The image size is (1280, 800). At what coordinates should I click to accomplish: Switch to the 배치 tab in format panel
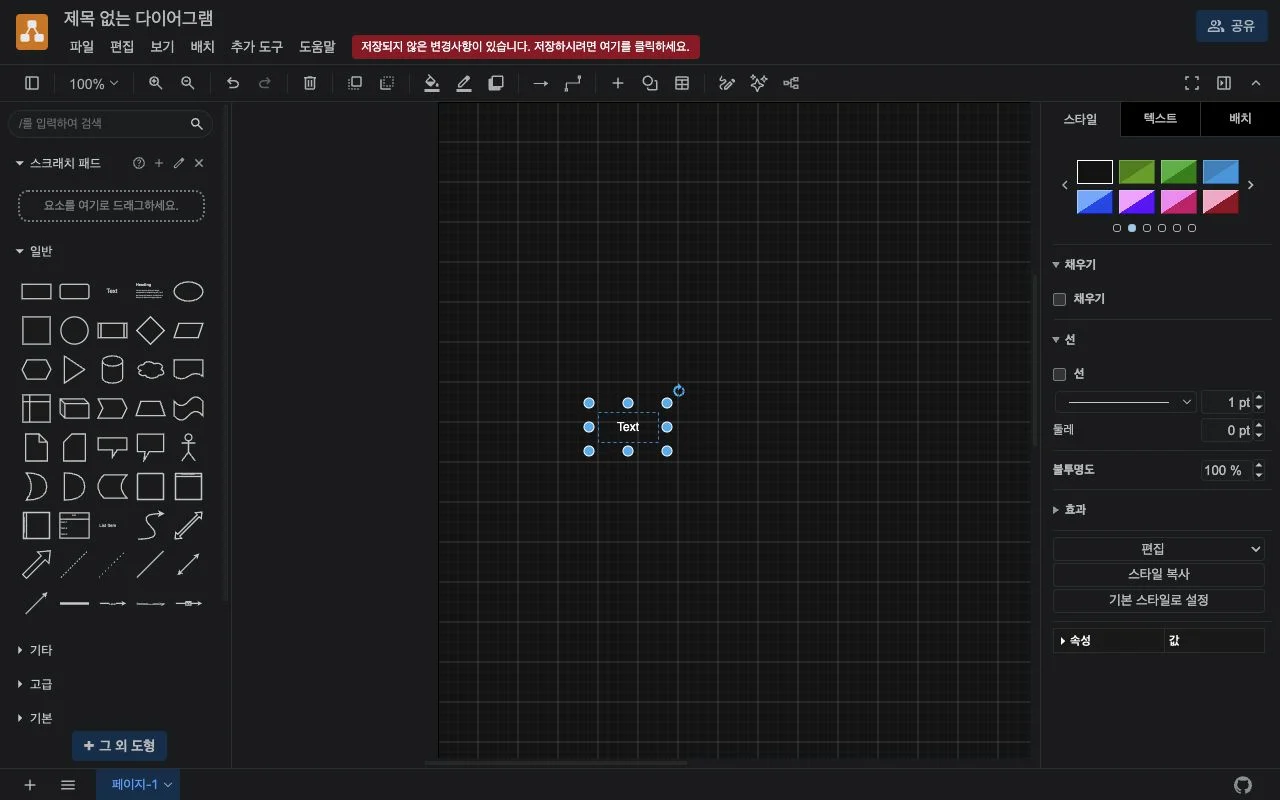click(x=1240, y=119)
